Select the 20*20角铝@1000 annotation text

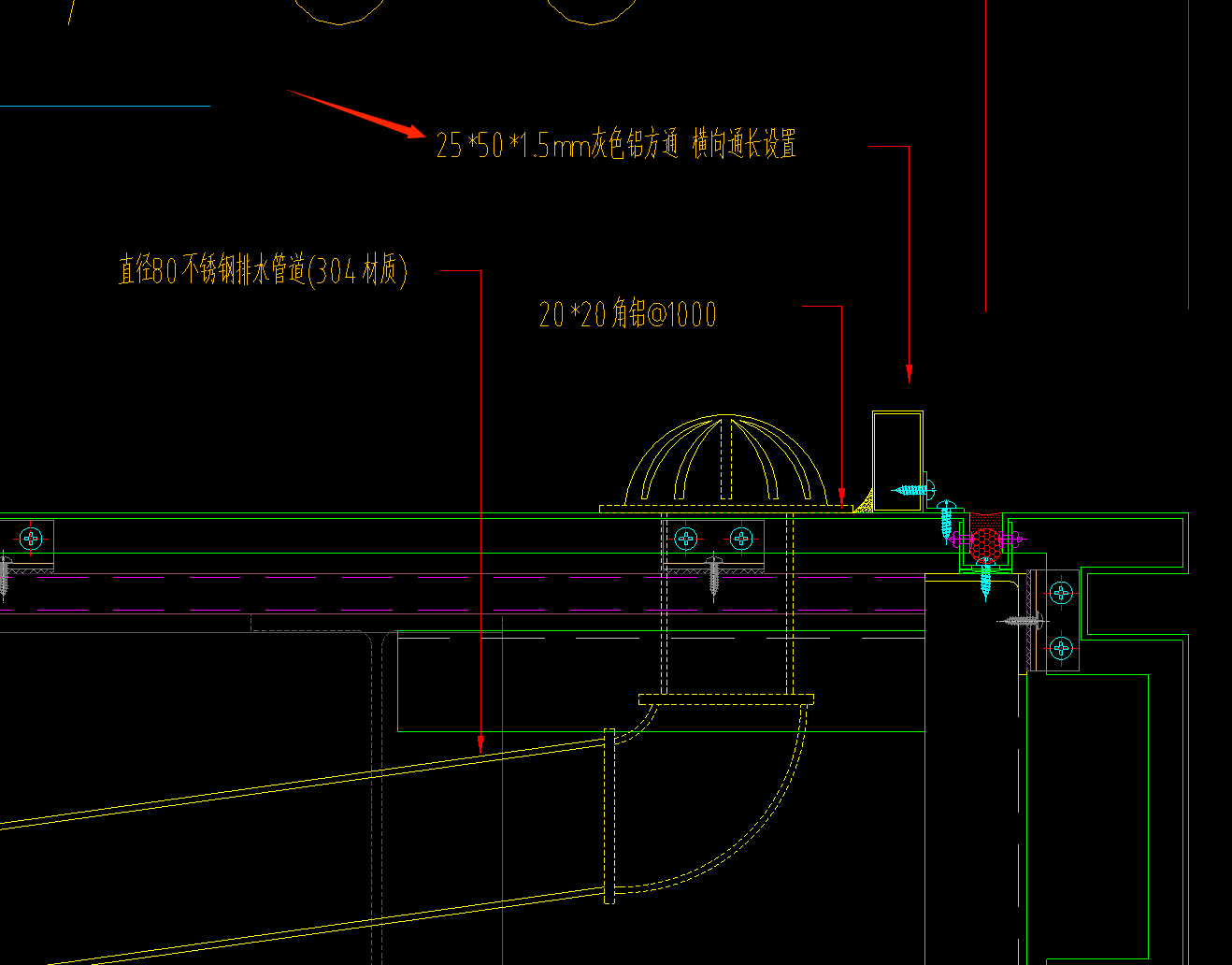point(628,314)
